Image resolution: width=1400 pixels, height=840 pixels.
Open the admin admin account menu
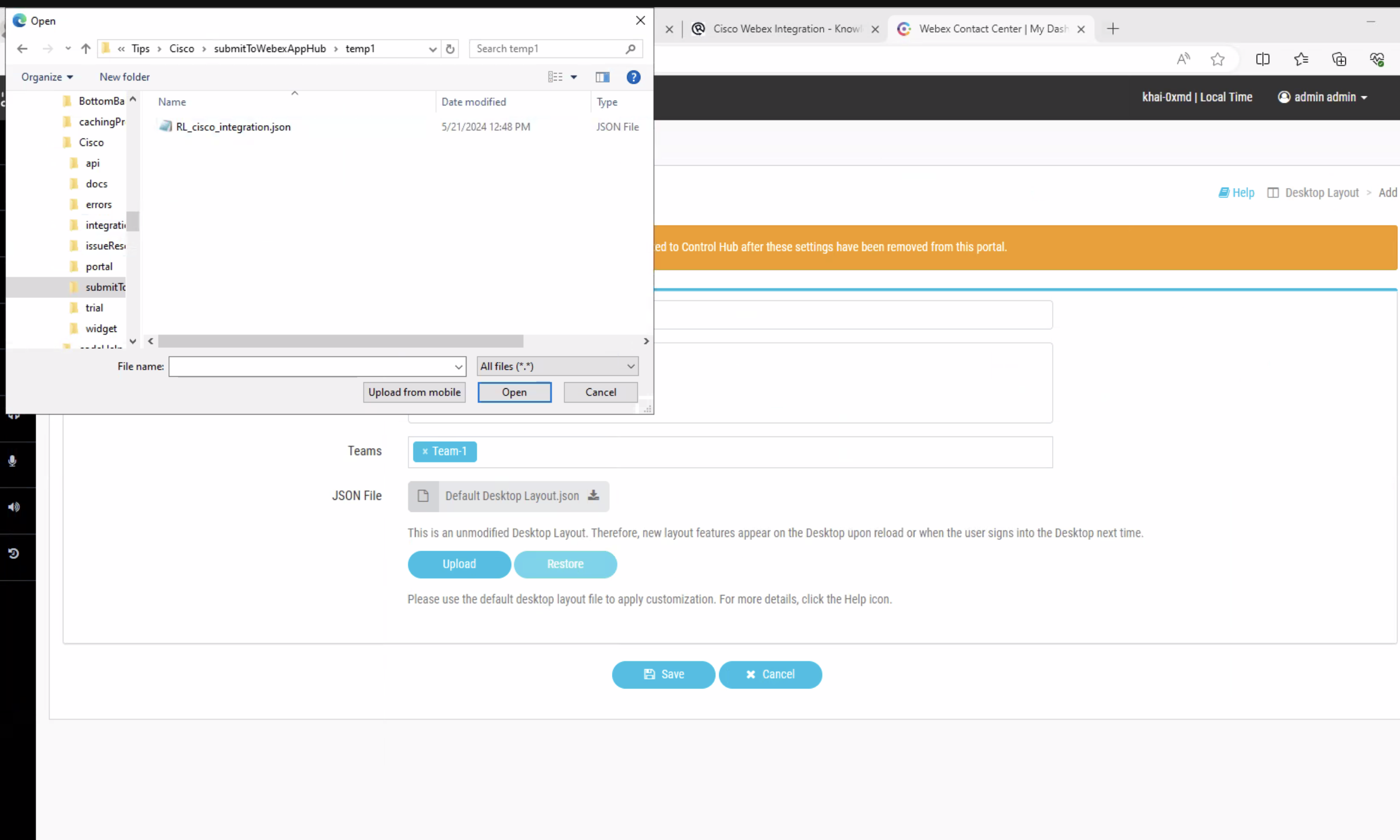pos(1324,97)
